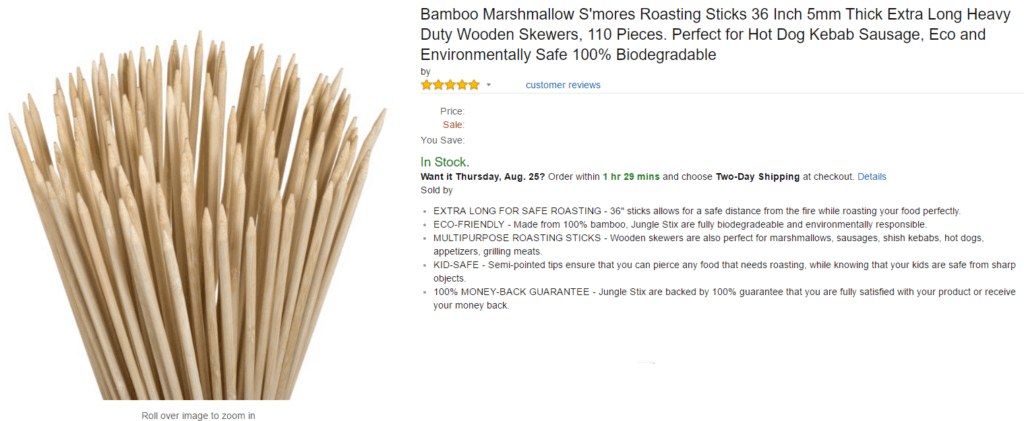Open the shipping Details link
The height and width of the screenshot is (421, 1024).
pos(871,177)
